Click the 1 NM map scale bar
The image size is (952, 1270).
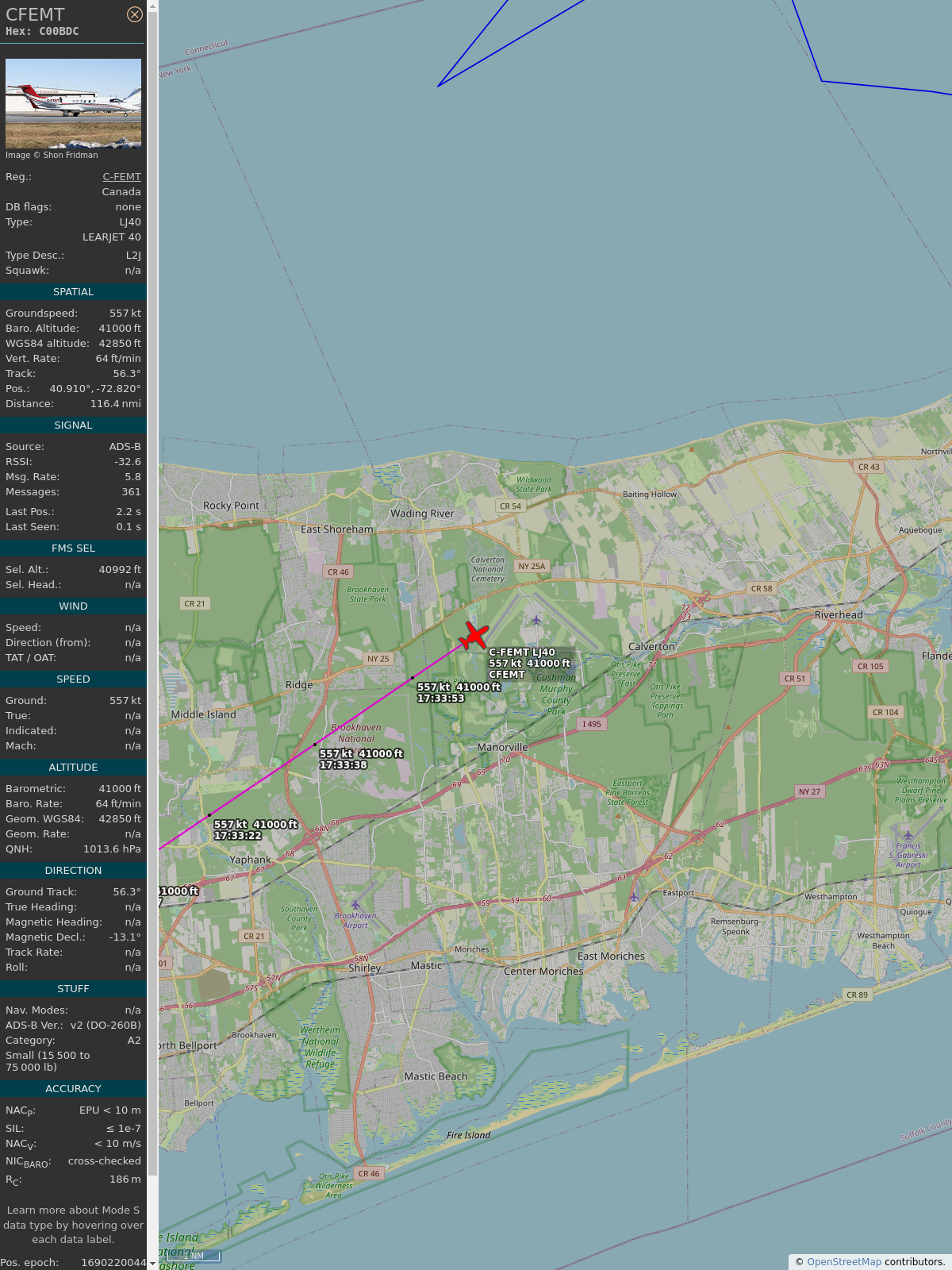point(194,1256)
